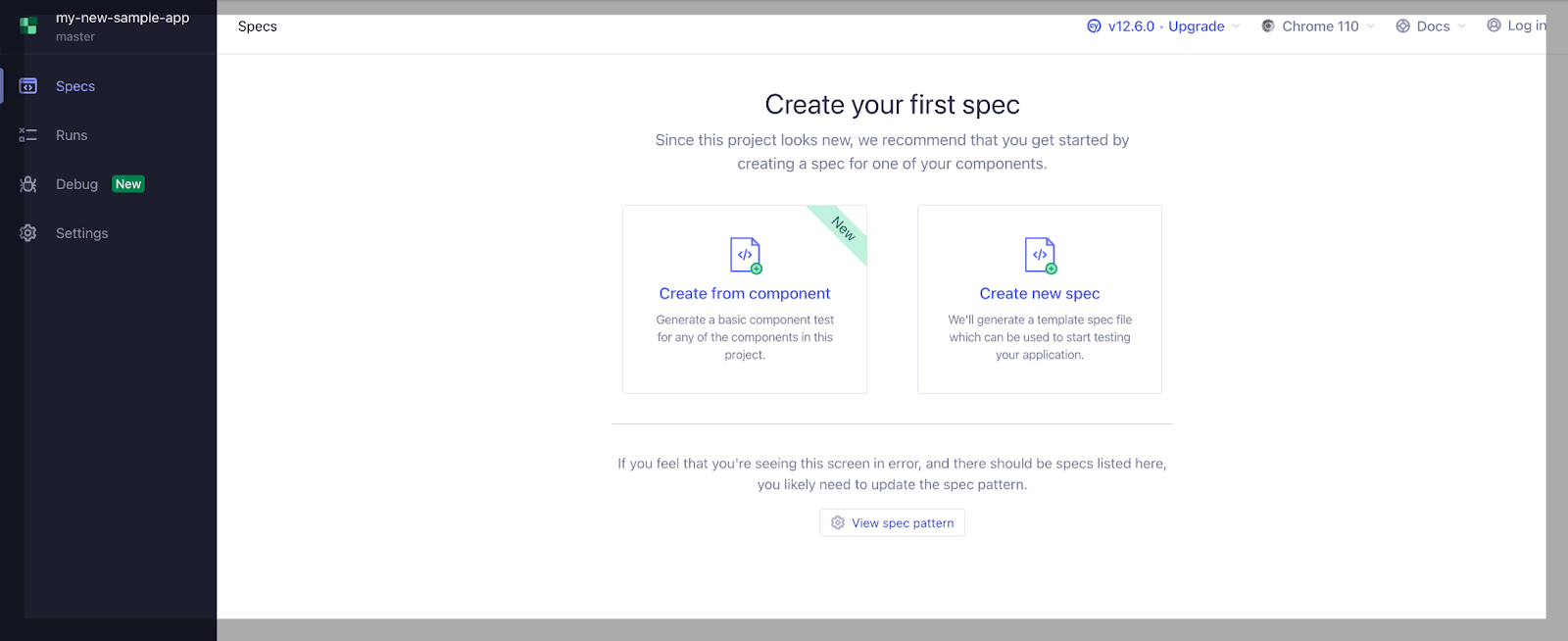This screenshot has height=641, width=1568.
Task: Go to Runs in the sidebar
Action: (x=72, y=135)
